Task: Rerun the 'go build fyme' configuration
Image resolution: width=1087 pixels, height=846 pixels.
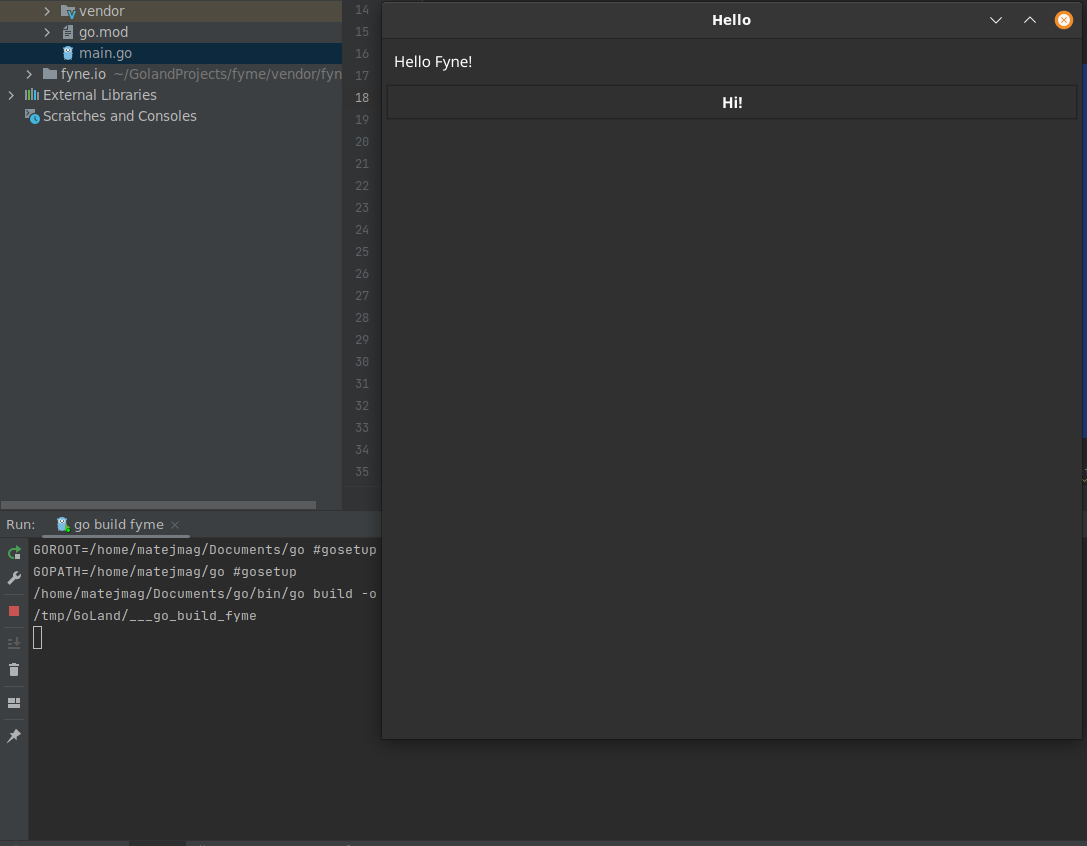Action: [x=14, y=551]
